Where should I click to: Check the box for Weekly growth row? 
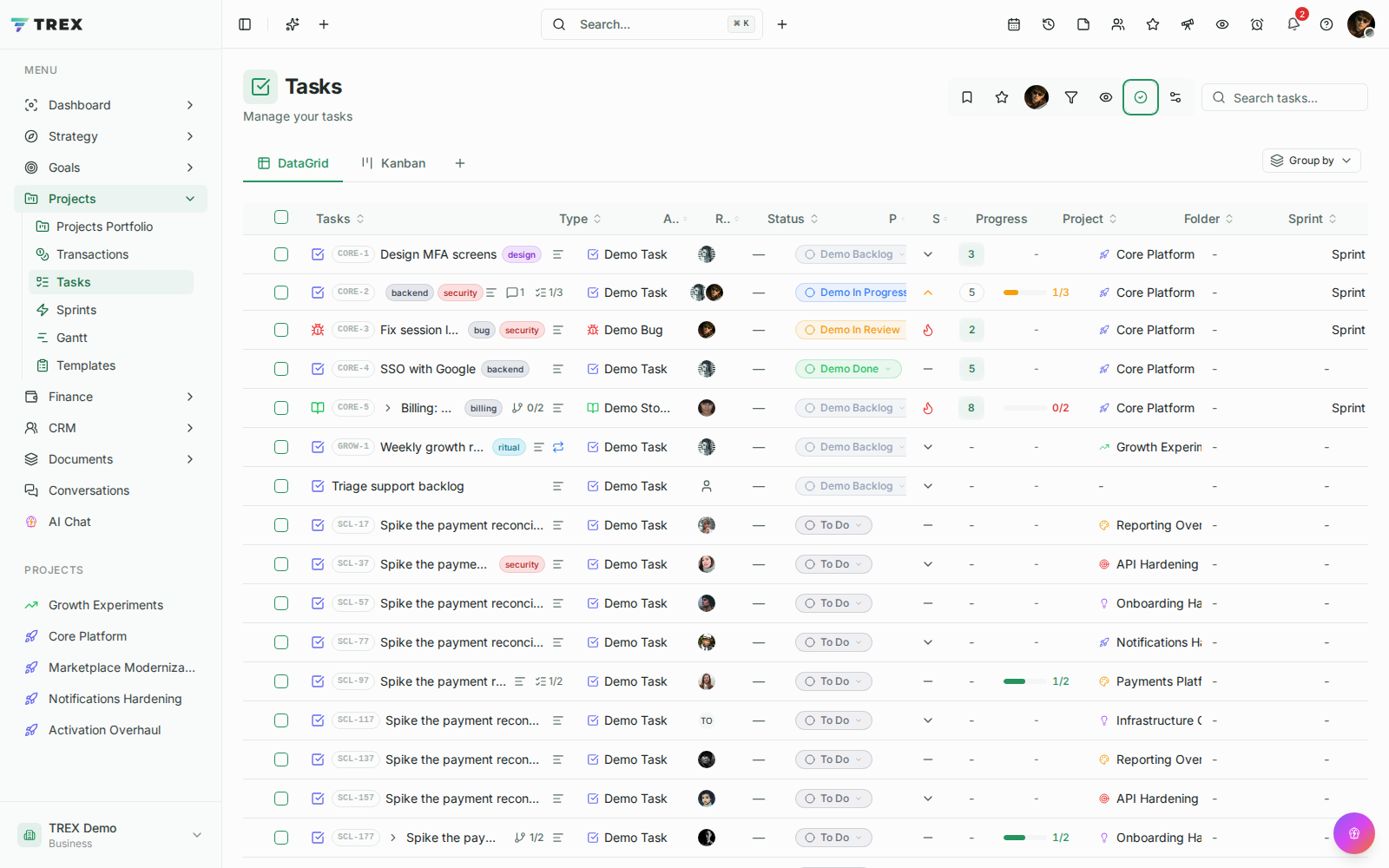[x=281, y=447]
